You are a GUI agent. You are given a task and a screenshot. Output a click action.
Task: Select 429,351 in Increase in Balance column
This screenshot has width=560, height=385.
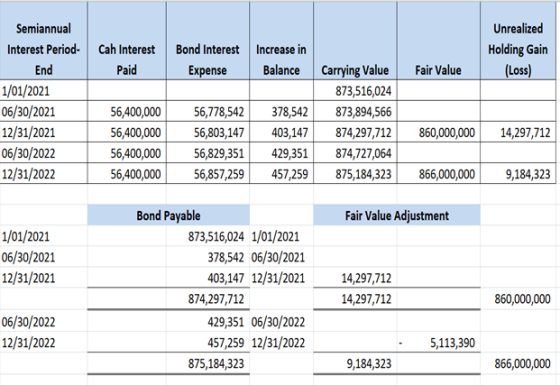click(x=281, y=153)
